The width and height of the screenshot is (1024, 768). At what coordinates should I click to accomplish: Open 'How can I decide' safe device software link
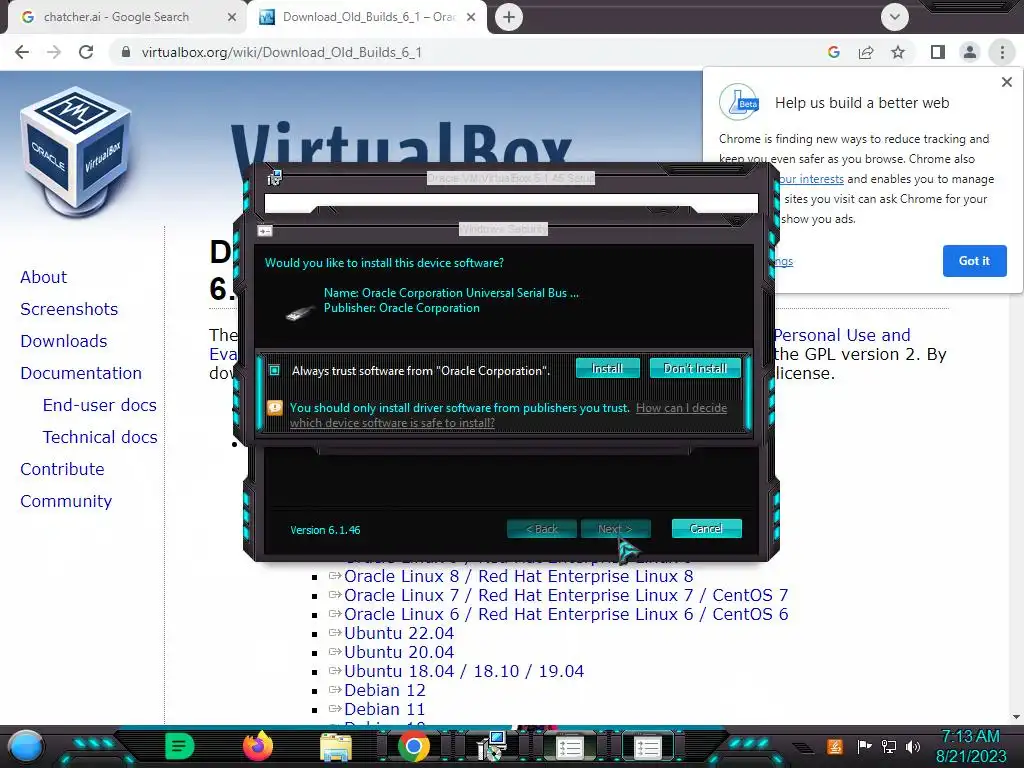tap(681, 408)
